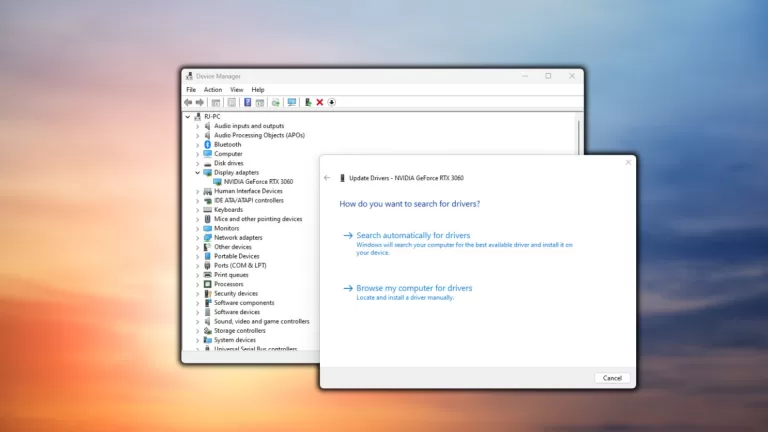
Task: Expand the Other devices category
Action: pyautogui.click(x=197, y=247)
